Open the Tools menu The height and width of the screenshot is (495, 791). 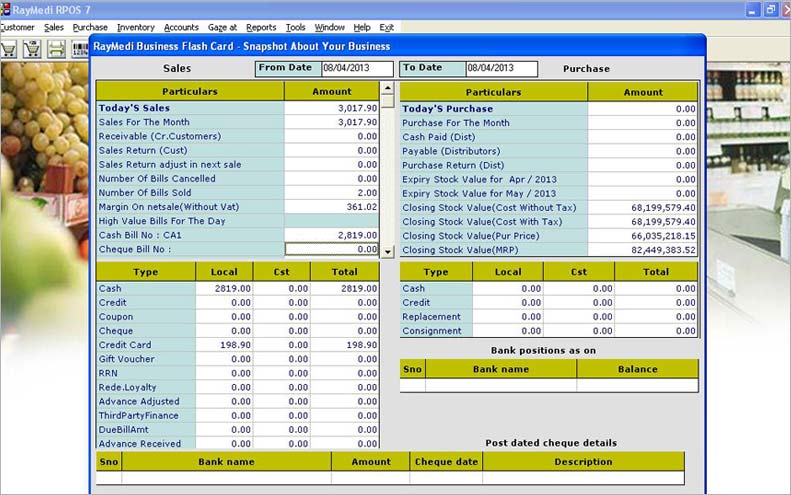click(295, 28)
